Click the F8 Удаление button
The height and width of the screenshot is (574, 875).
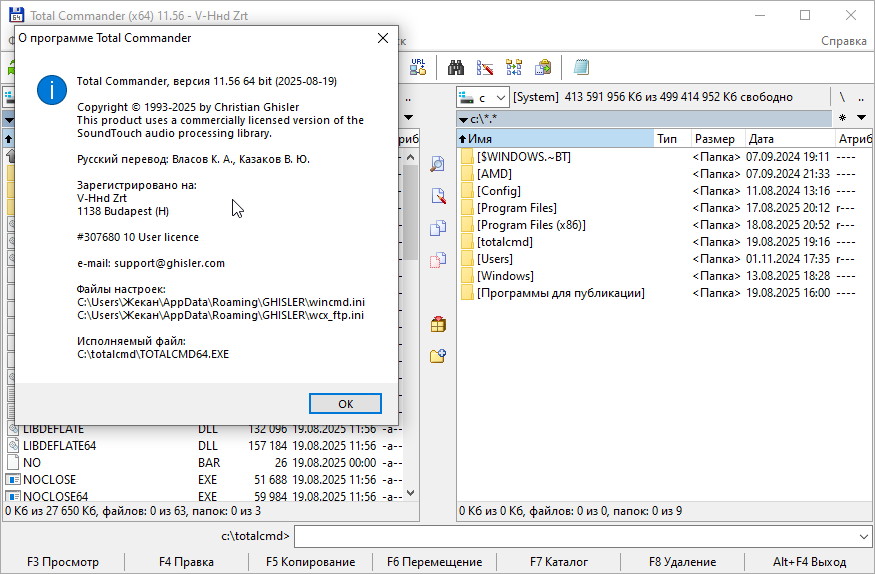[x=682, y=562]
